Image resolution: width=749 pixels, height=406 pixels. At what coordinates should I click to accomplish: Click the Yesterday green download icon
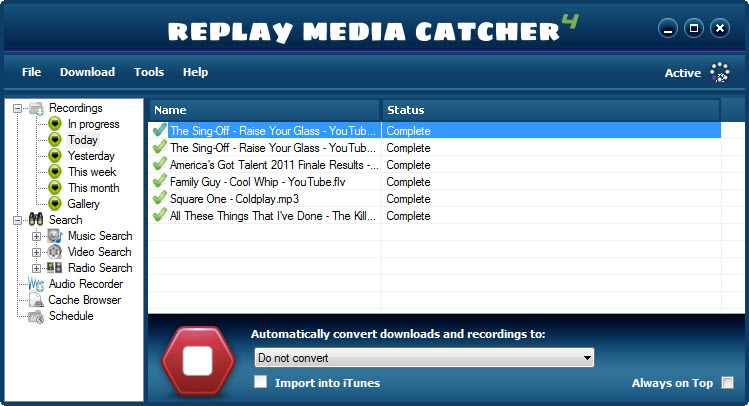(x=55, y=156)
